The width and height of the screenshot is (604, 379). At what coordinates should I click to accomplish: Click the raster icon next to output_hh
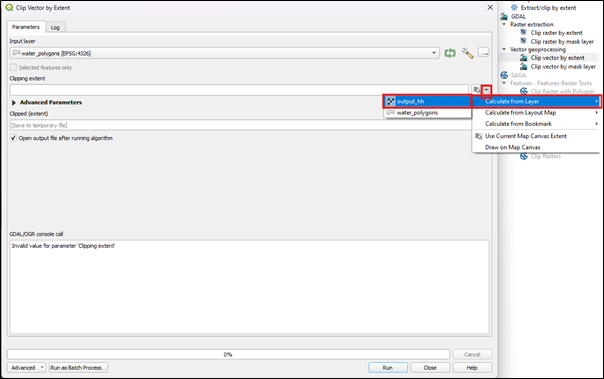[x=391, y=101]
